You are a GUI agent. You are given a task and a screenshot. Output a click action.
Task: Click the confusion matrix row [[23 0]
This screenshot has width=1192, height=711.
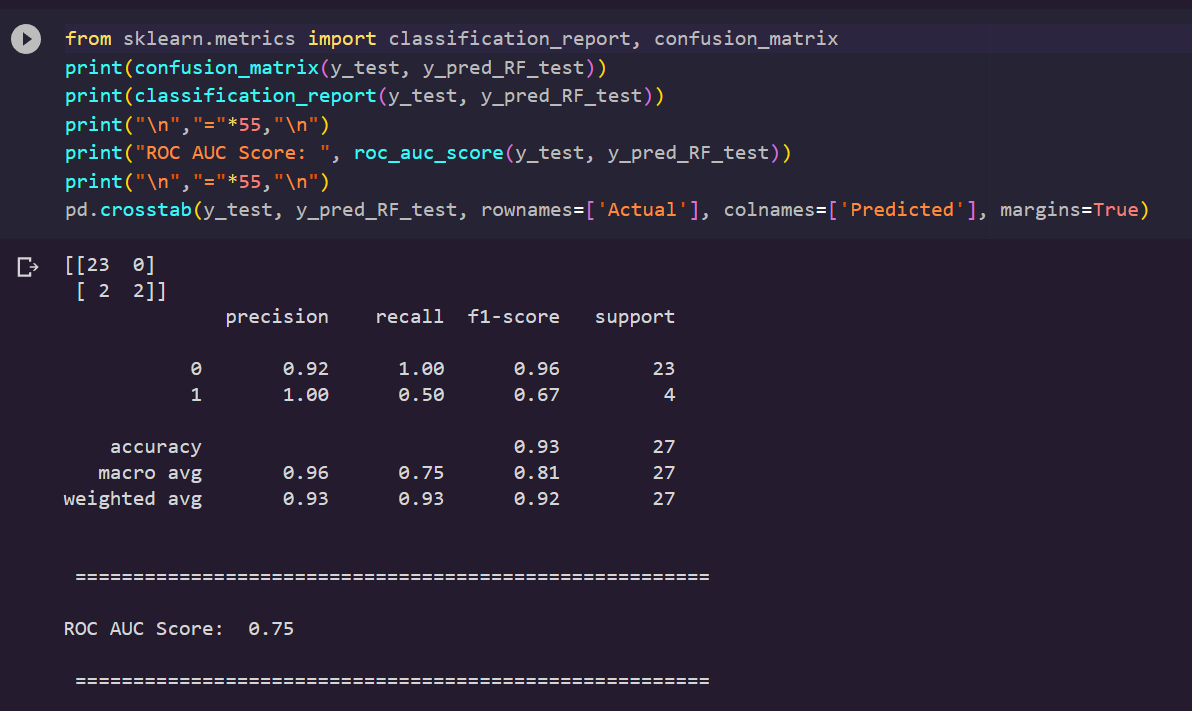point(110,265)
